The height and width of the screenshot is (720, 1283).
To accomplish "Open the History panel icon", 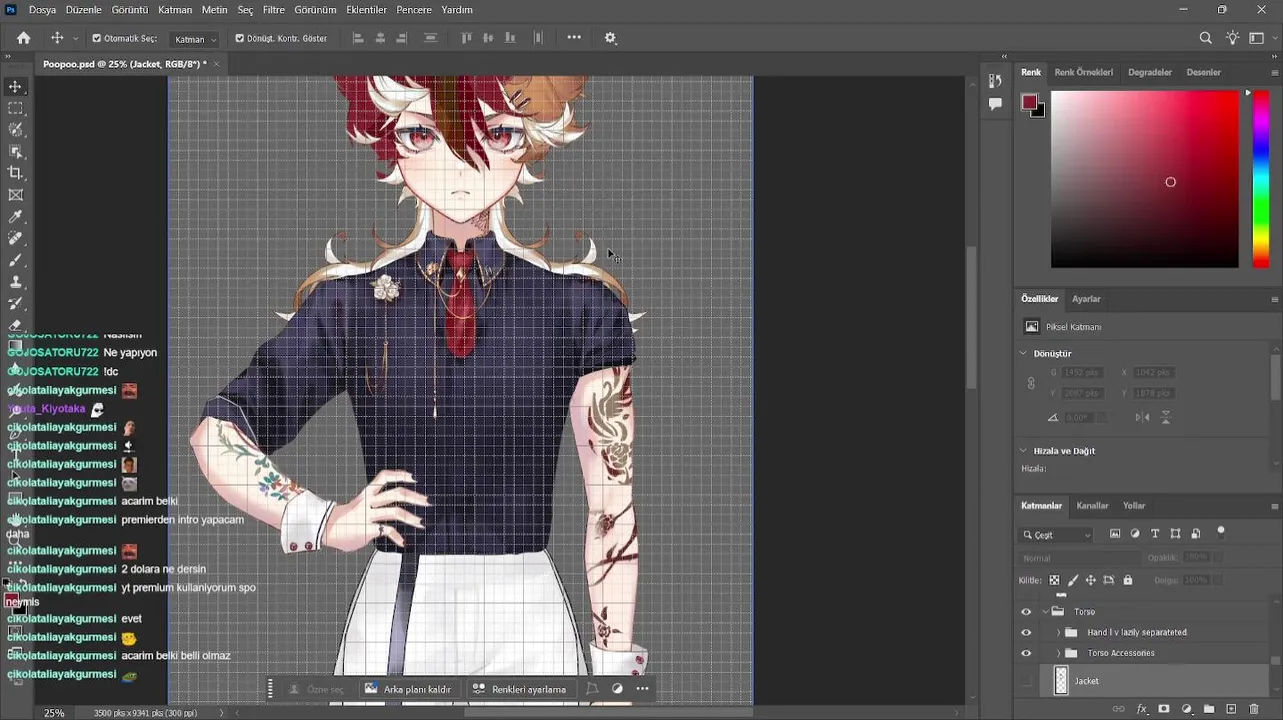I will tap(995, 81).
